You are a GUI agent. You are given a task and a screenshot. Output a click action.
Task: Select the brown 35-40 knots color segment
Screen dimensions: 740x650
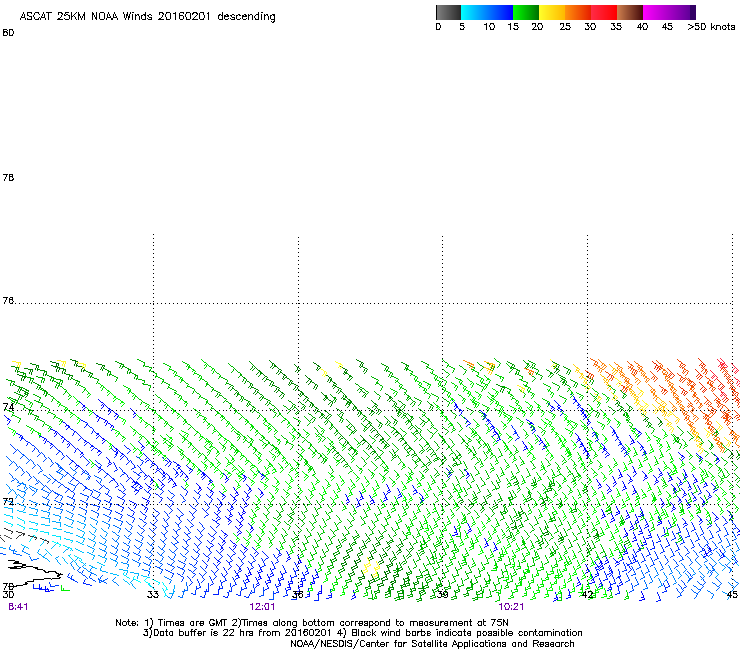[630, 12]
